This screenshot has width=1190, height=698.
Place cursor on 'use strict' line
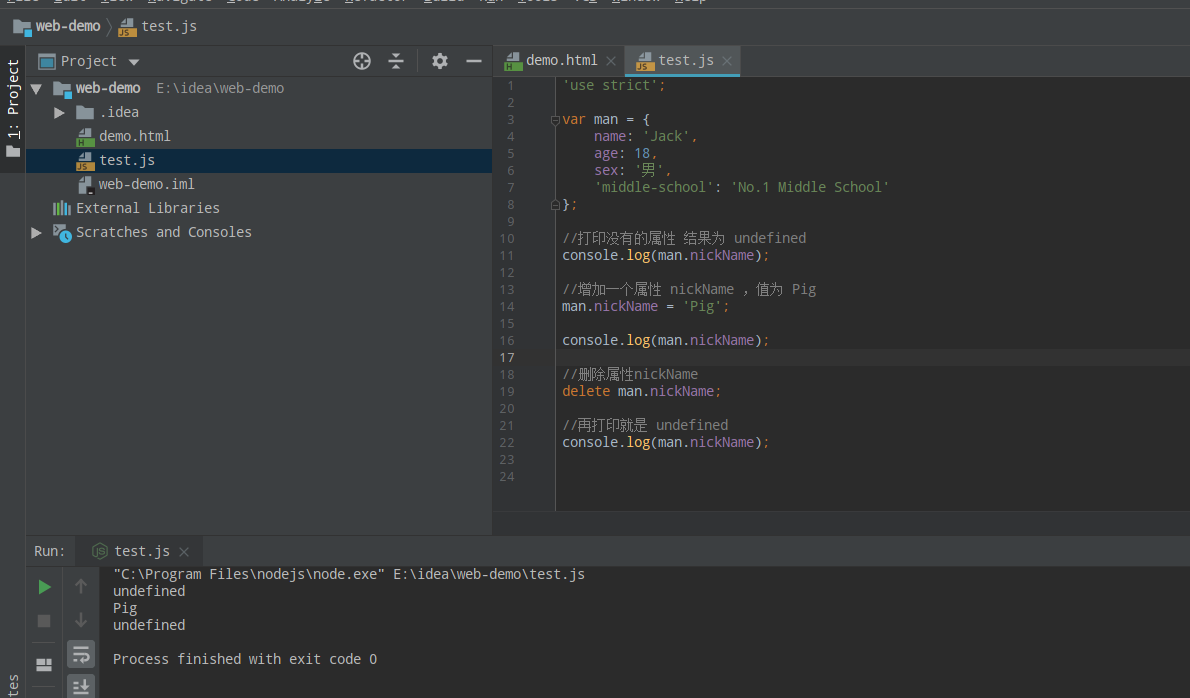pos(613,86)
